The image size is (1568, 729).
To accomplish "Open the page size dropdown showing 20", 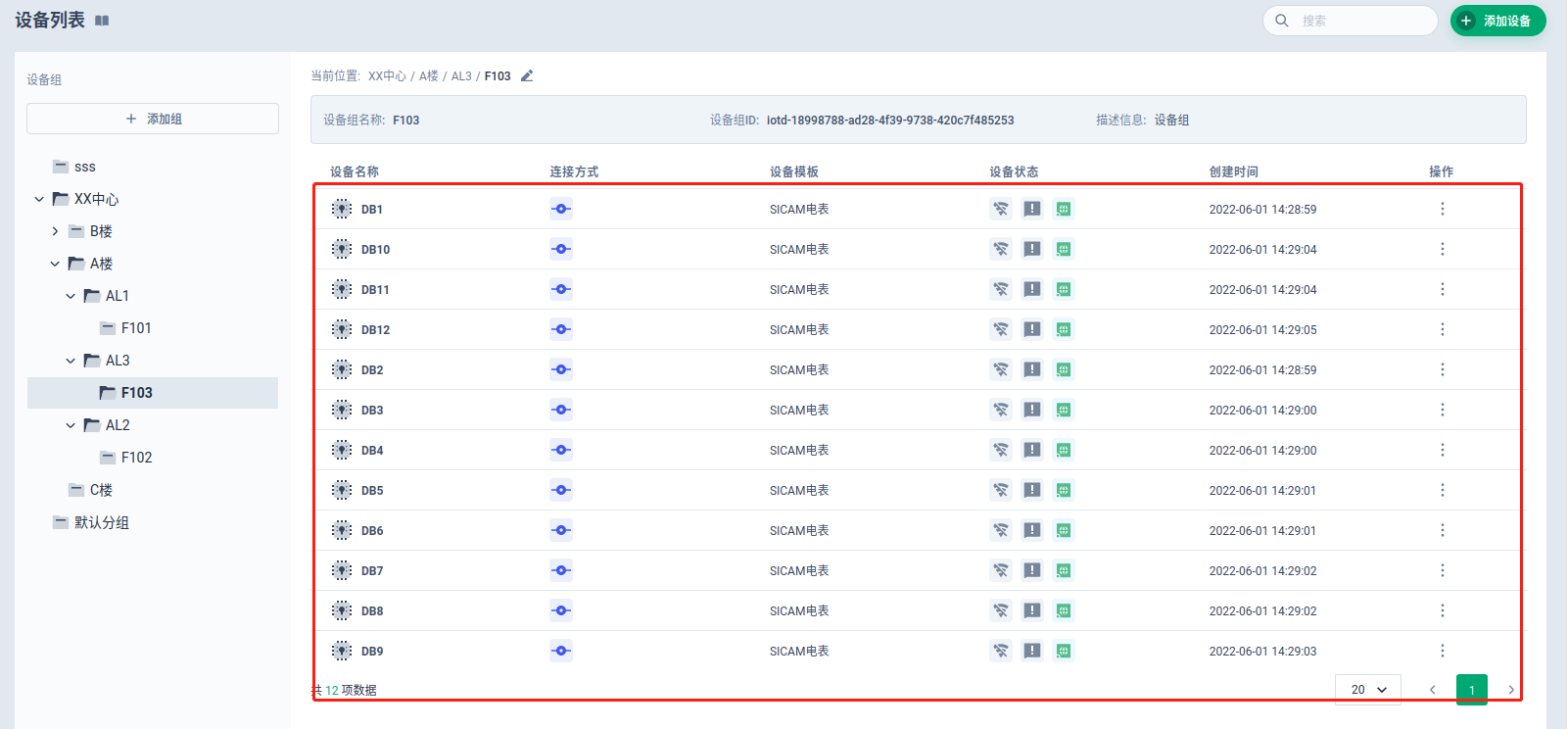I will click(x=1367, y=690).
